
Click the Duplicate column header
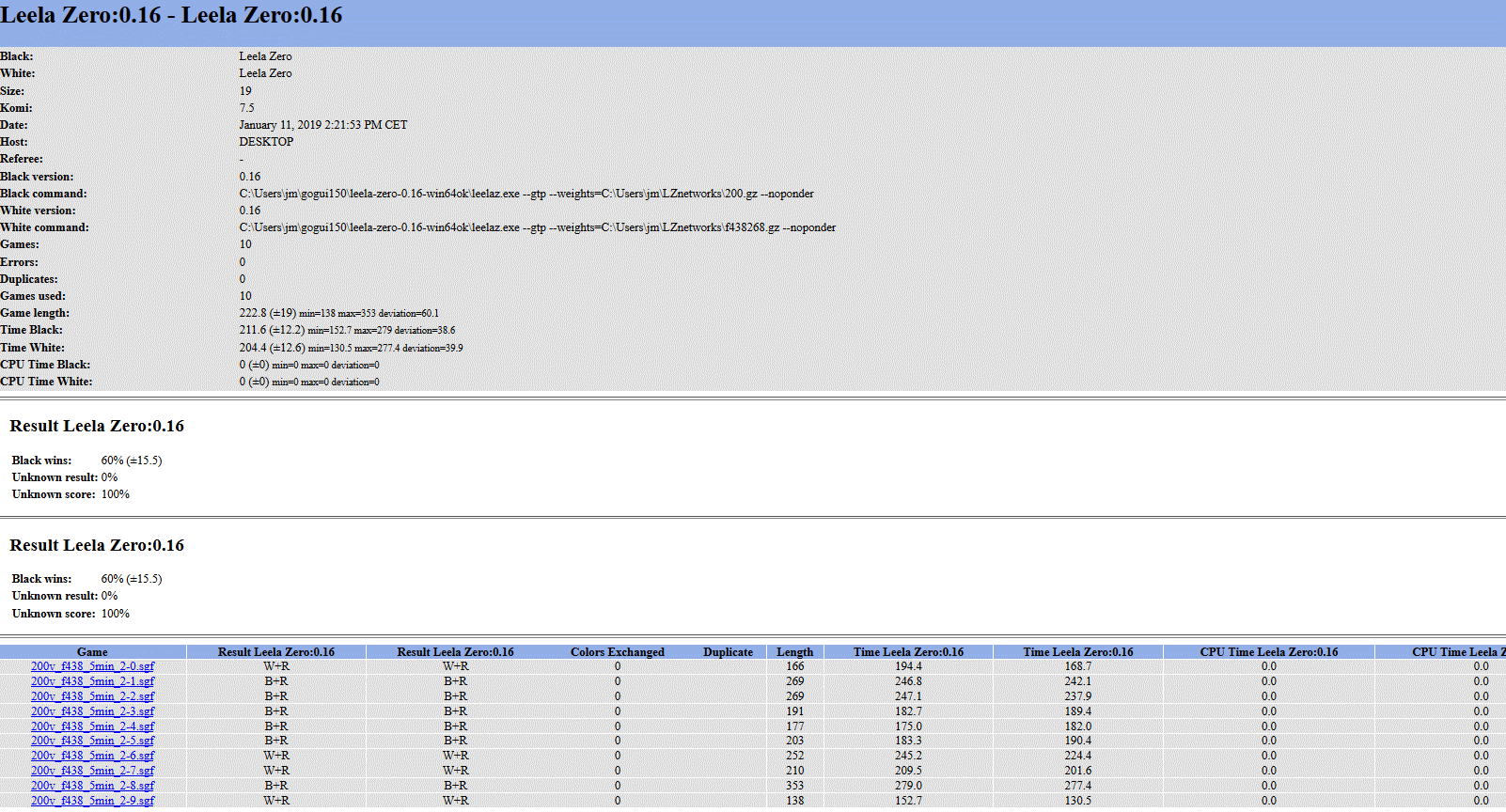(728, 652)
